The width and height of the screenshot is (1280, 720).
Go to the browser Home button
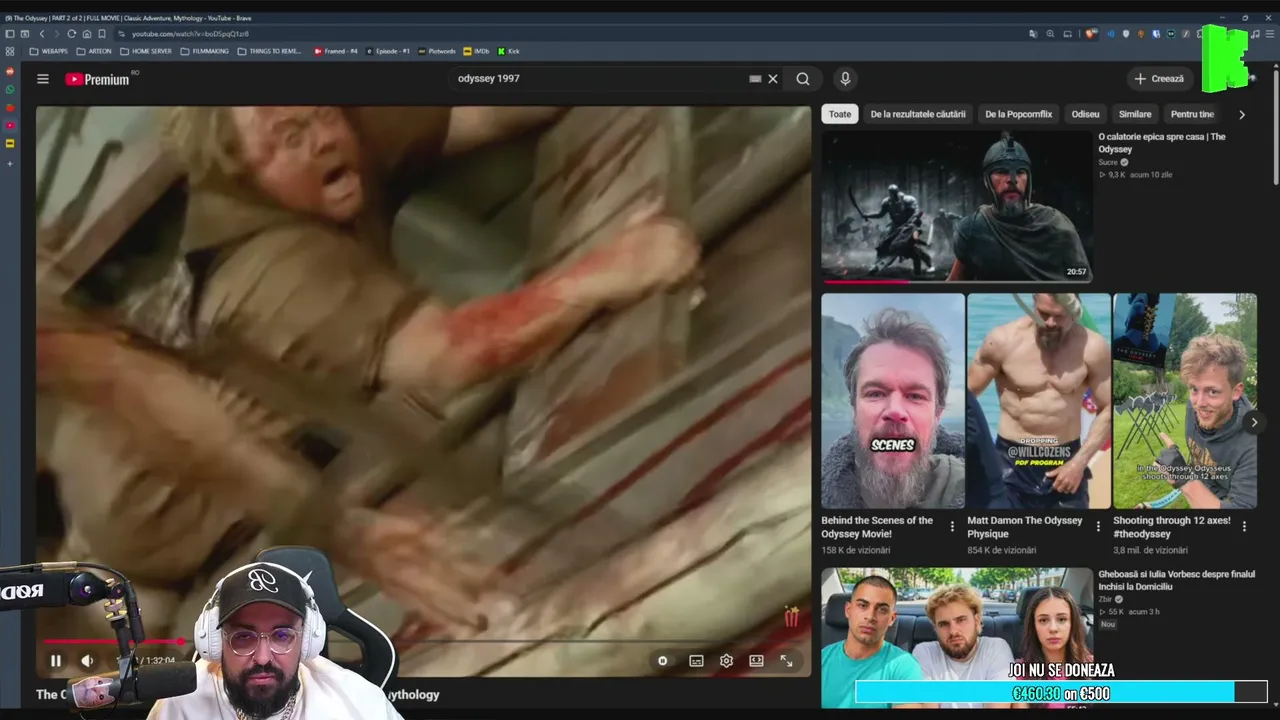(x=86, y=34)
